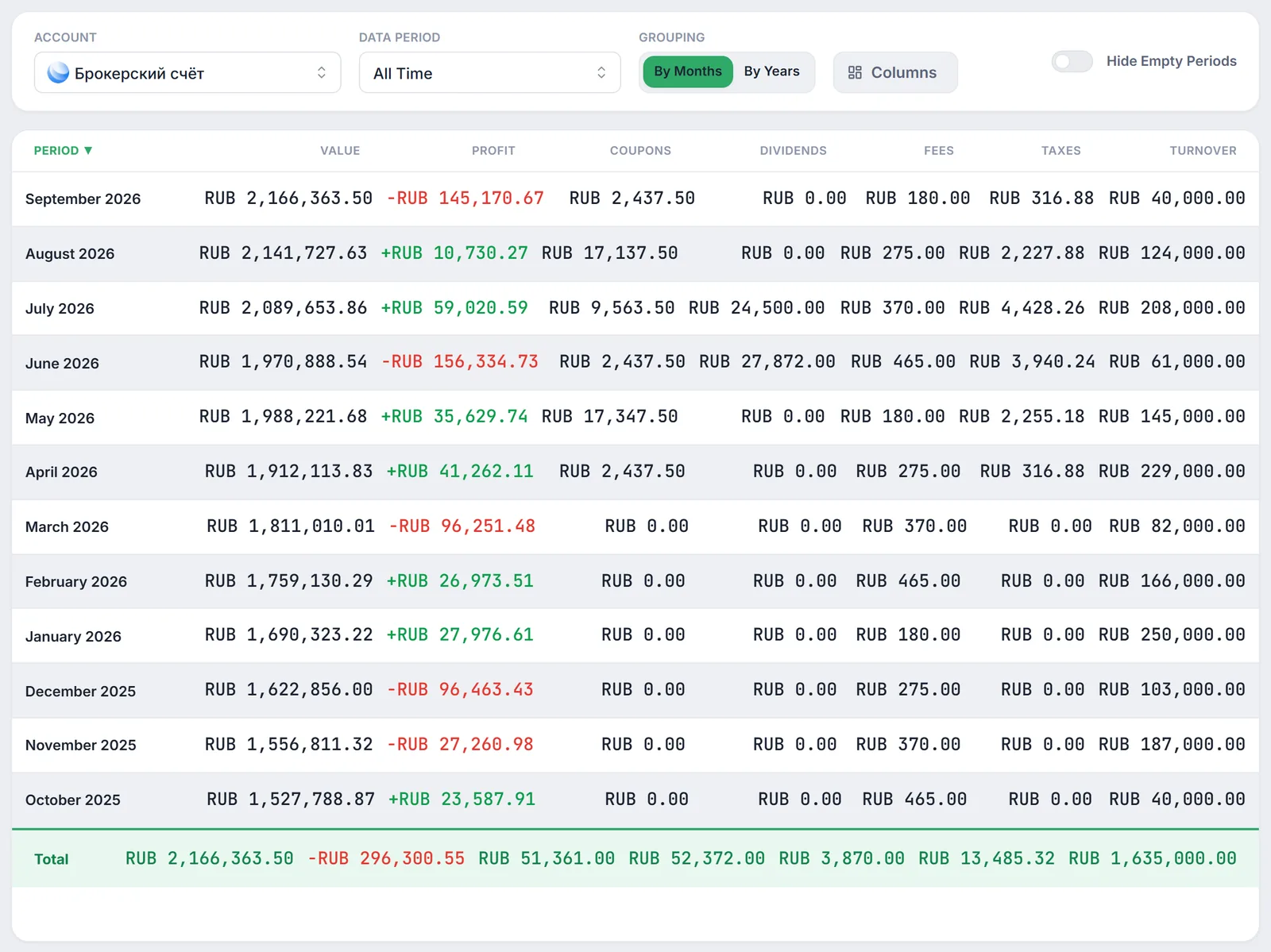
Task: Open the Columns selector button
Action: [895, 72]
